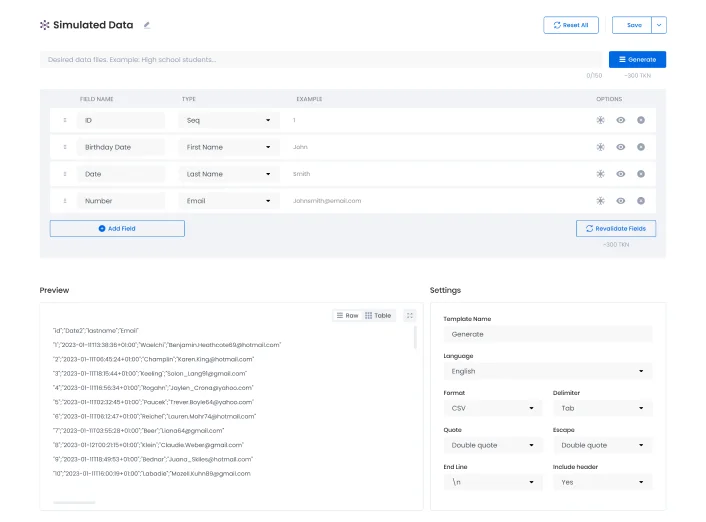Viewport: 706px width, 522px height.
Task: Click the drag handle of the Birthday Date row
Action: click(x=65, y=147)
